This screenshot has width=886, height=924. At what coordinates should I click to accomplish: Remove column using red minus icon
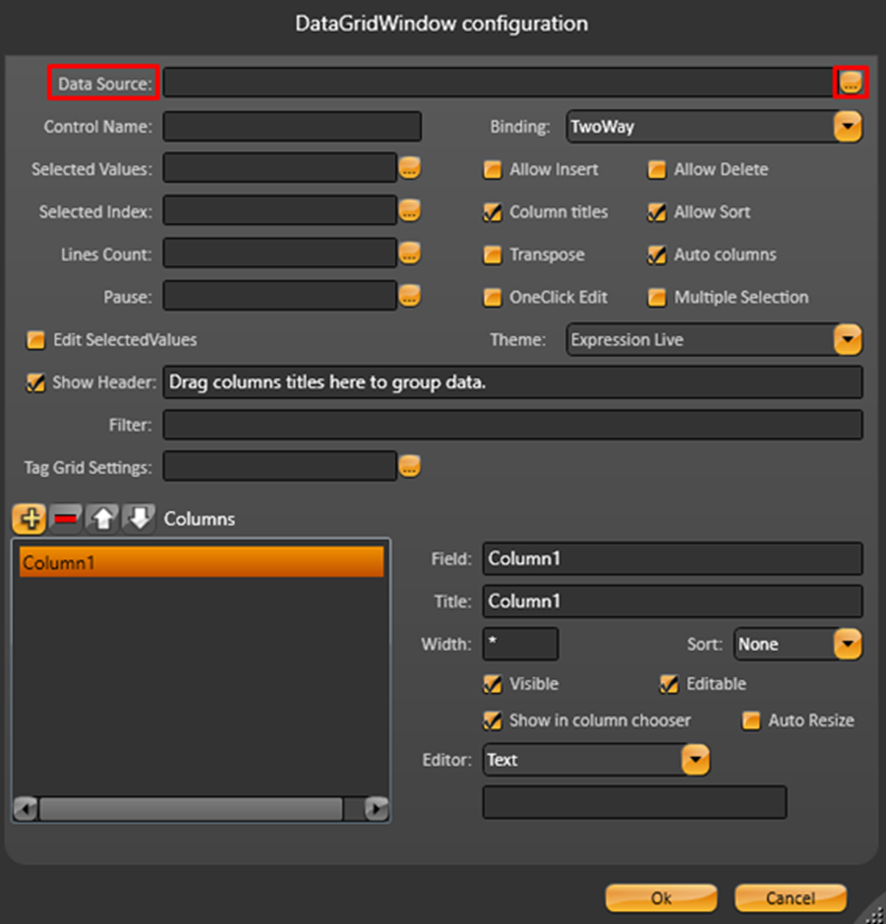click(x=66, y=518)
